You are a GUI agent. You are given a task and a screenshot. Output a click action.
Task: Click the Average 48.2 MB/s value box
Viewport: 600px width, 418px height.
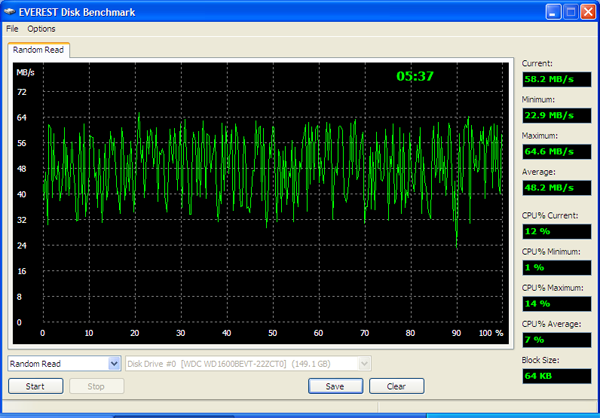(x=556, y=188)
